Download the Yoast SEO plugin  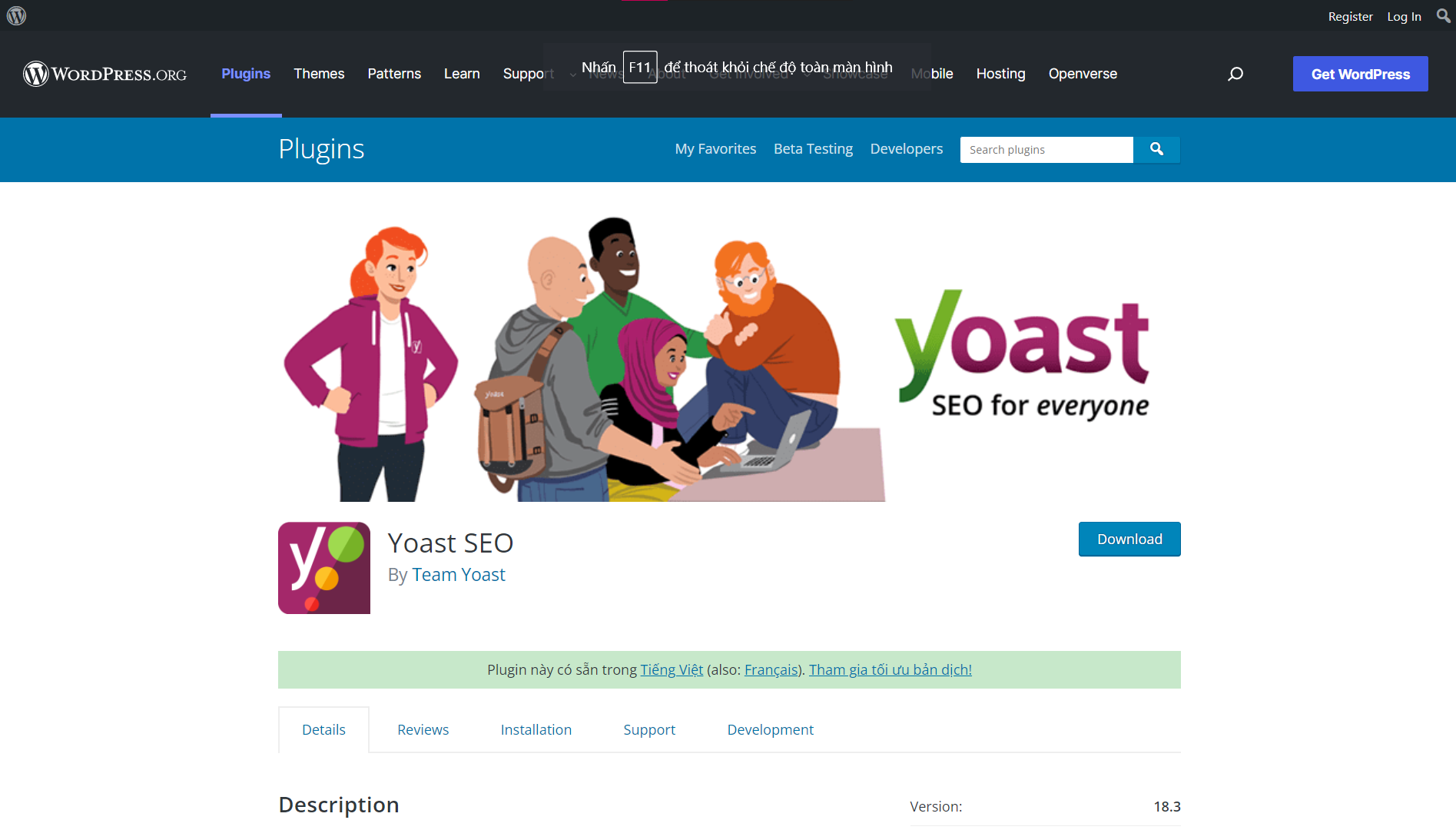[1129, 539]
